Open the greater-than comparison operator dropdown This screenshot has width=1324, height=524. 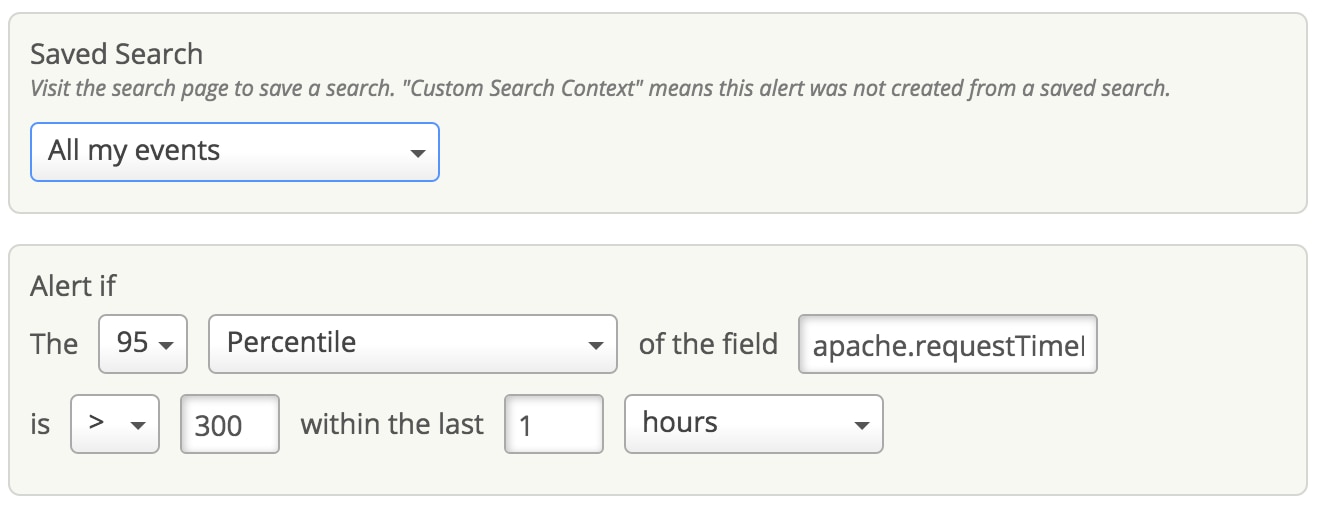click(x=114, y=424)
